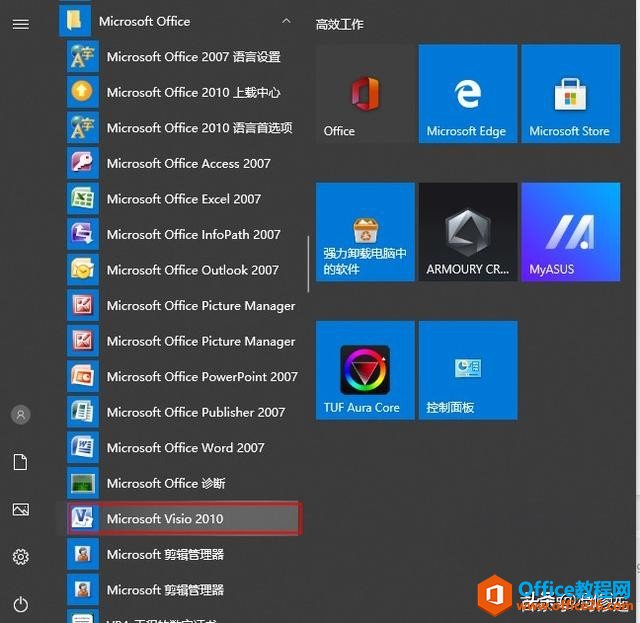This screenshot has height=623, width=640.
Task: Open the Microsoft Edge tile
Action: [x=468, y=94]
